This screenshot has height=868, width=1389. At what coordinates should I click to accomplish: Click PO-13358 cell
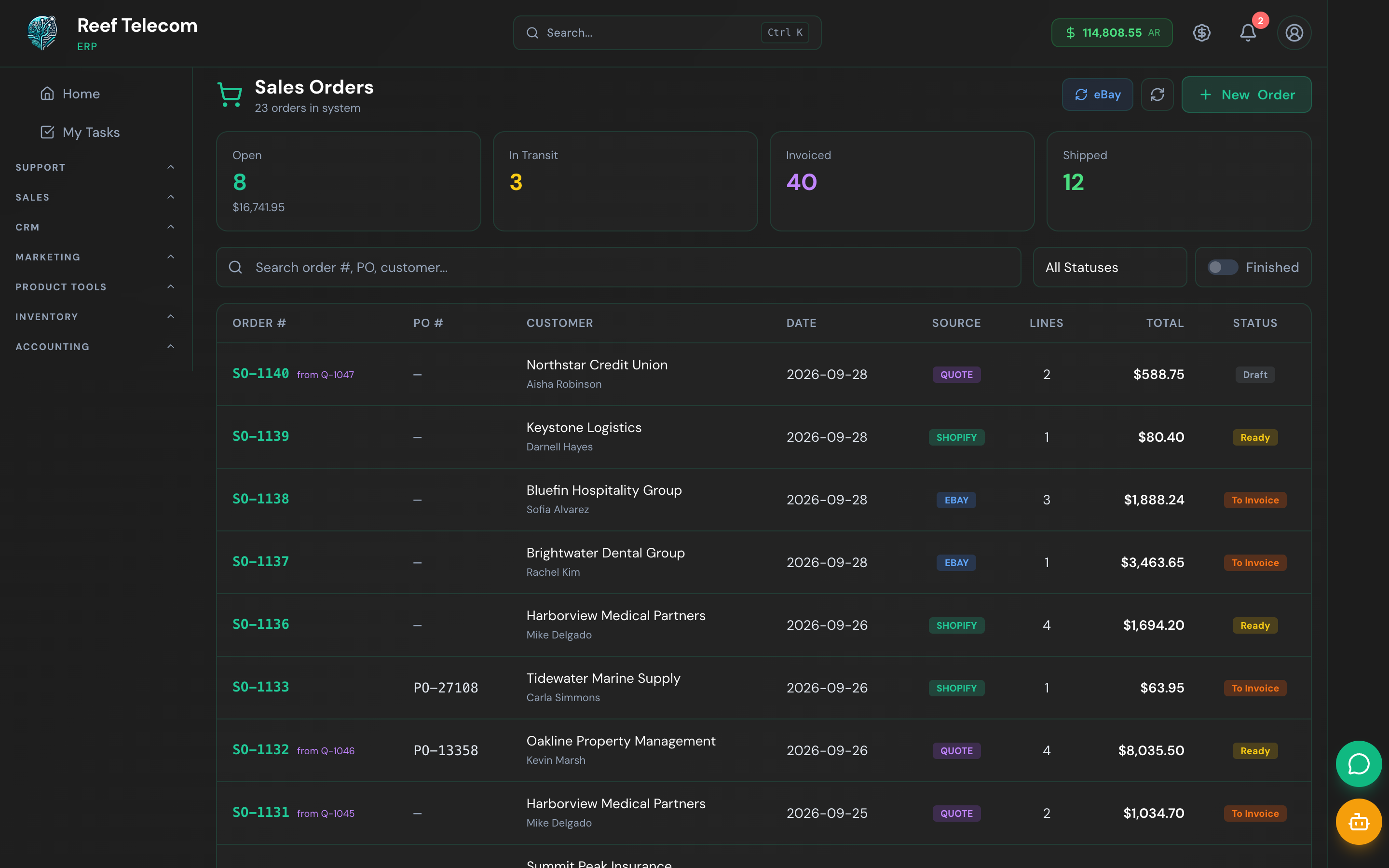pos(446,750)
